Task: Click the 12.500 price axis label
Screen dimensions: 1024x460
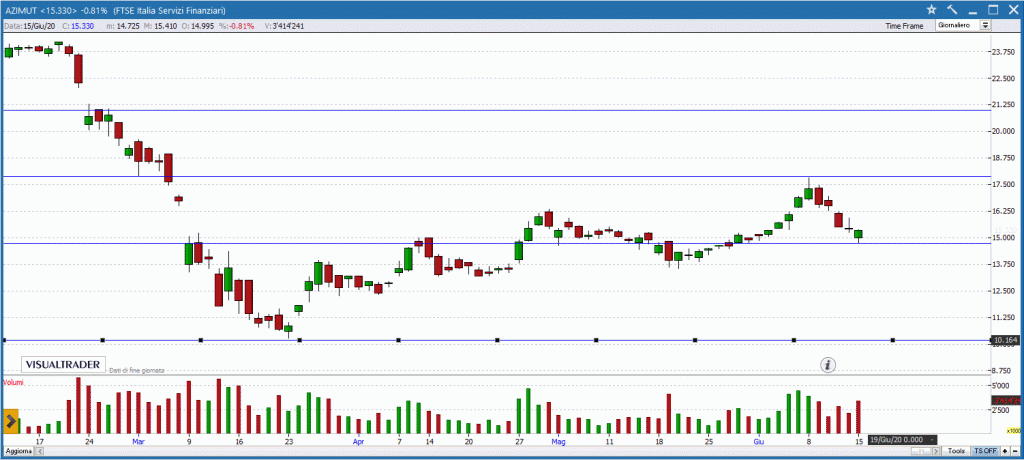Action: point(1006,291)
